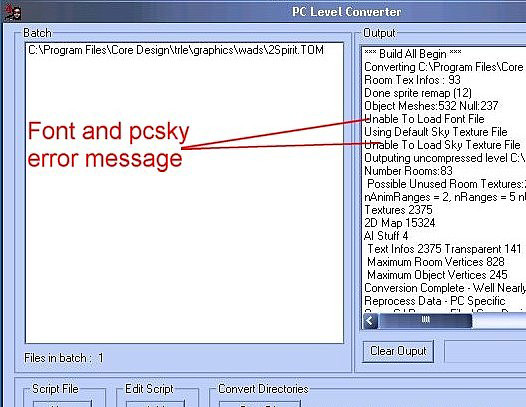This screenshot has width=526, height=407.
Task: Click the PC Level Converter title bar
Action: point(347,12)
